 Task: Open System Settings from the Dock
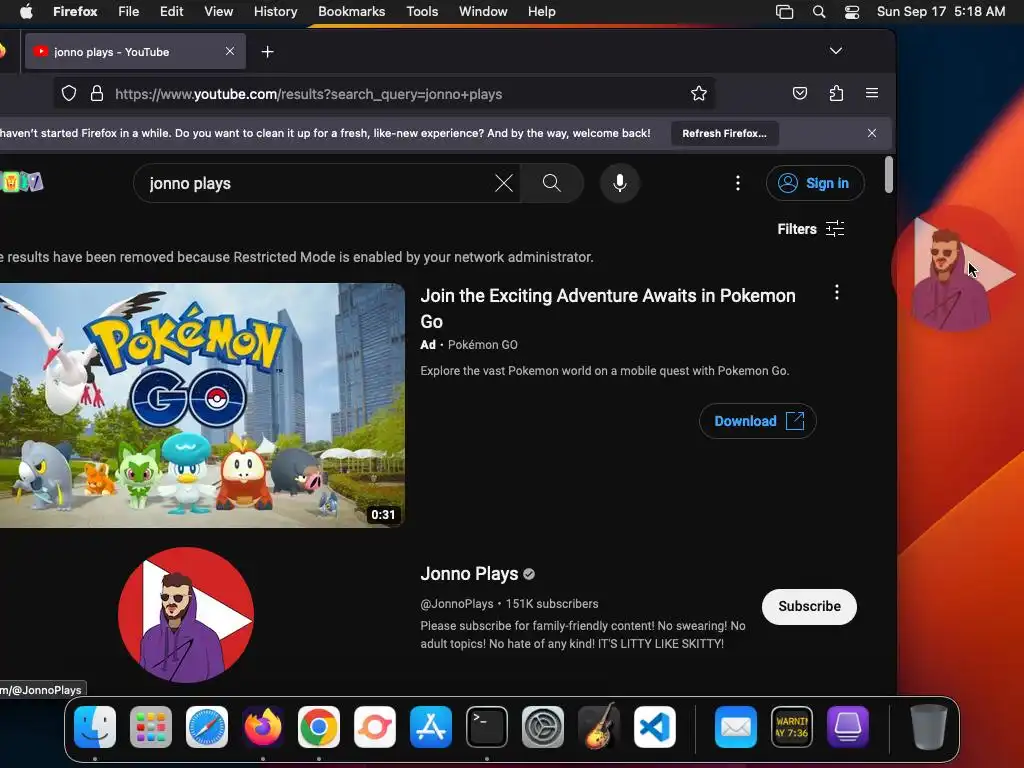(x=543, y=727)
